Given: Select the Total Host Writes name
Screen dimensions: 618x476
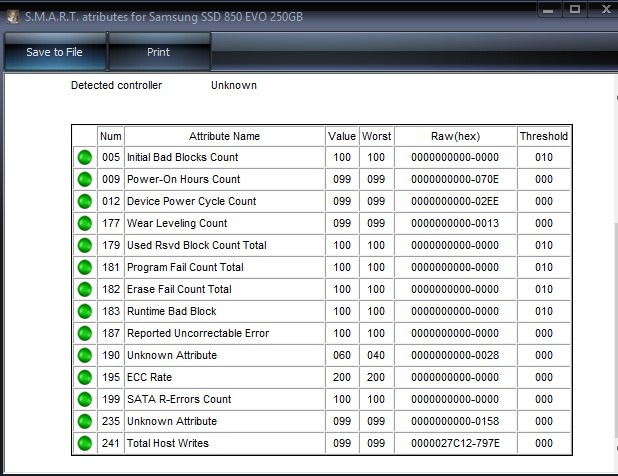Looking at the screenshot, I should click(168, 443).
